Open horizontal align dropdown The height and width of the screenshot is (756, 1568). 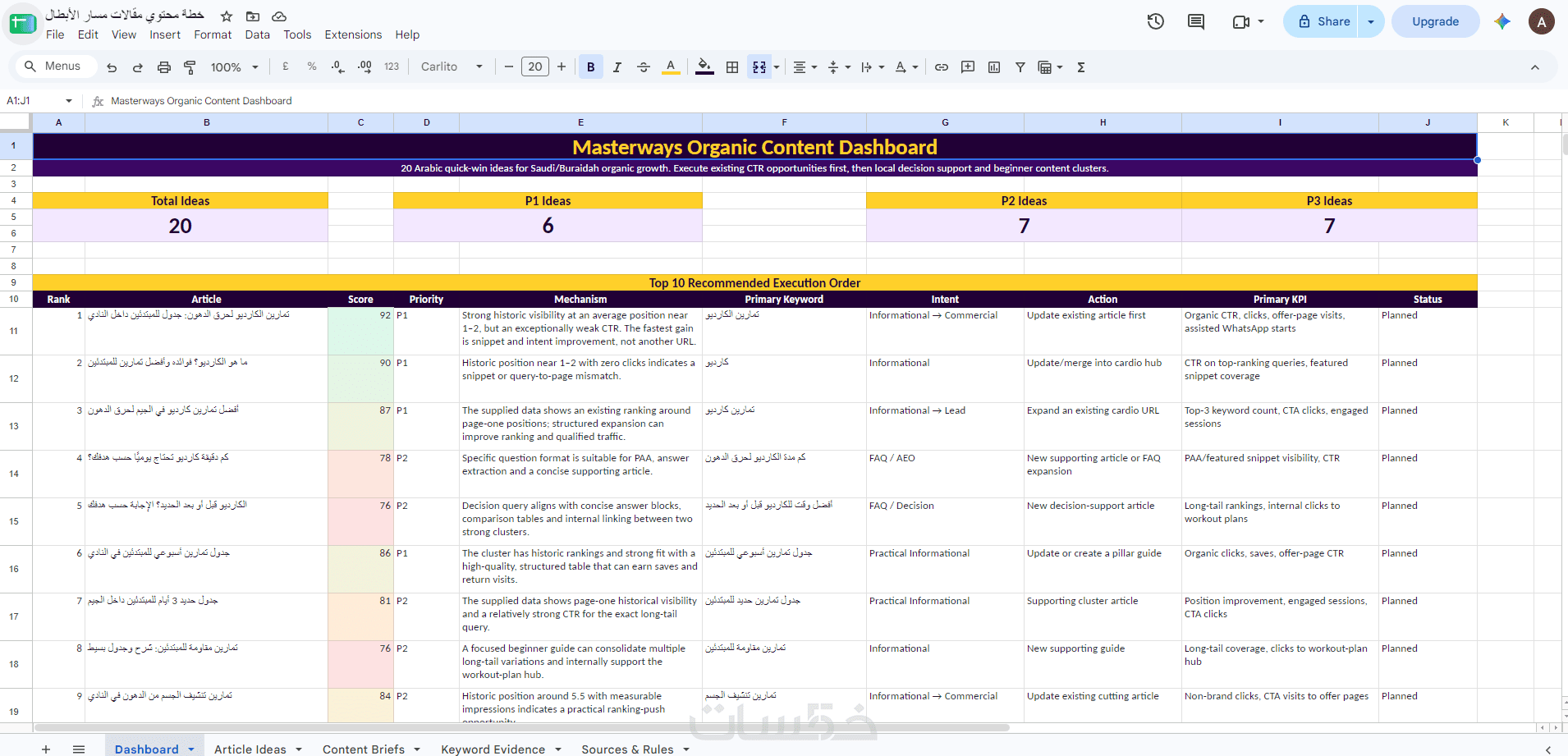tap(805, 67)
